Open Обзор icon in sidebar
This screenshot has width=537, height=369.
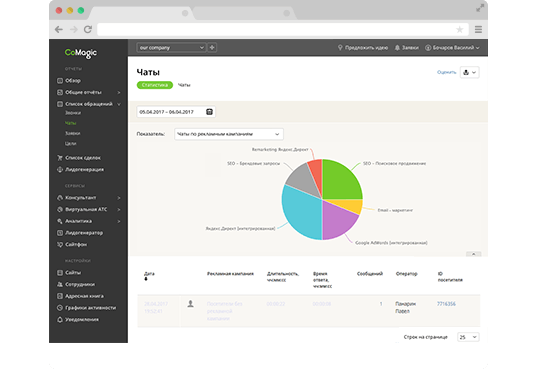pyautogui.click(x=60, y=81)
